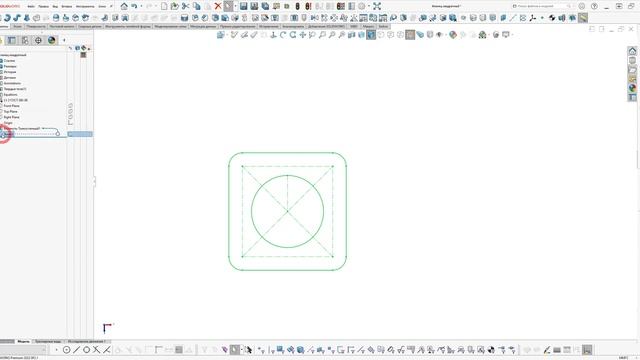The image size is (640, 360).
Task: Open view settings monitor icon
Action: coord(506,35)
